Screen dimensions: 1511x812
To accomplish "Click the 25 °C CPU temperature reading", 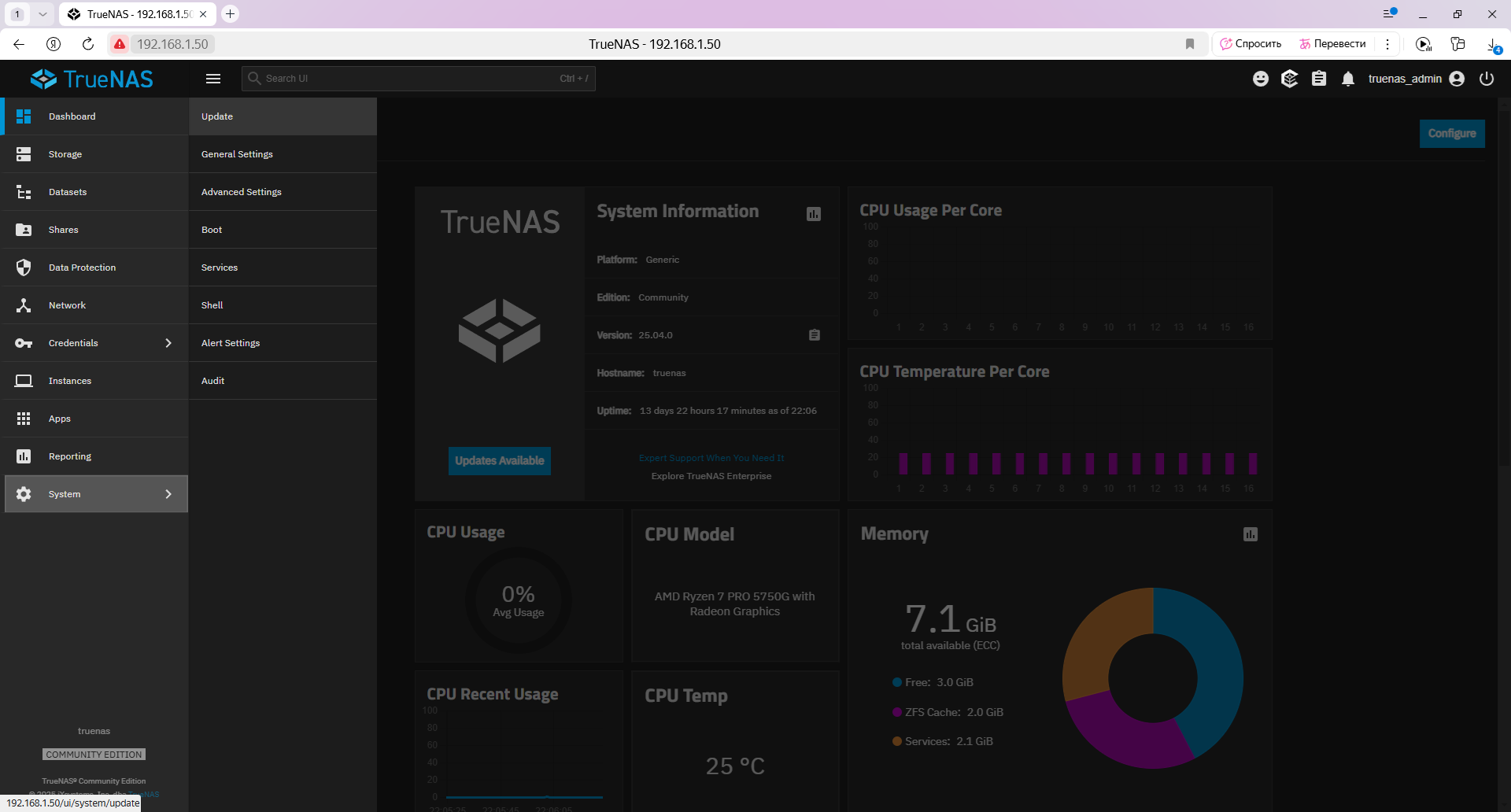I will pyautogui.click(x=735, y=766).
